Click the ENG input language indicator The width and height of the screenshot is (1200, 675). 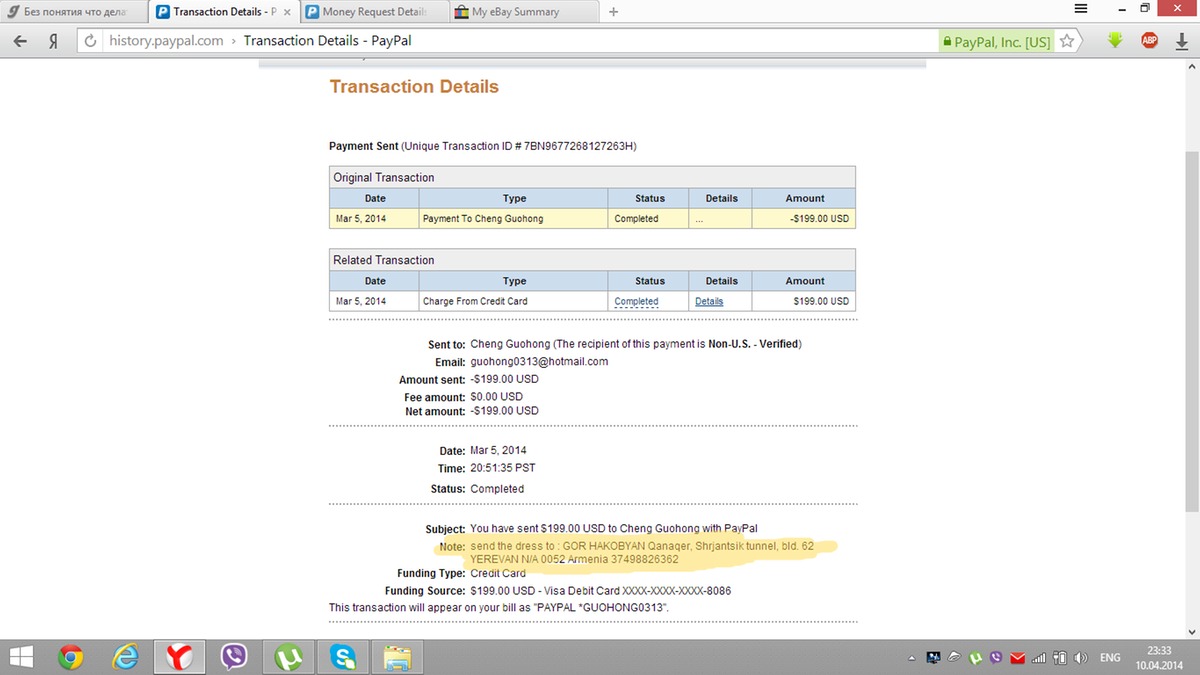(x=1110, y=658)
